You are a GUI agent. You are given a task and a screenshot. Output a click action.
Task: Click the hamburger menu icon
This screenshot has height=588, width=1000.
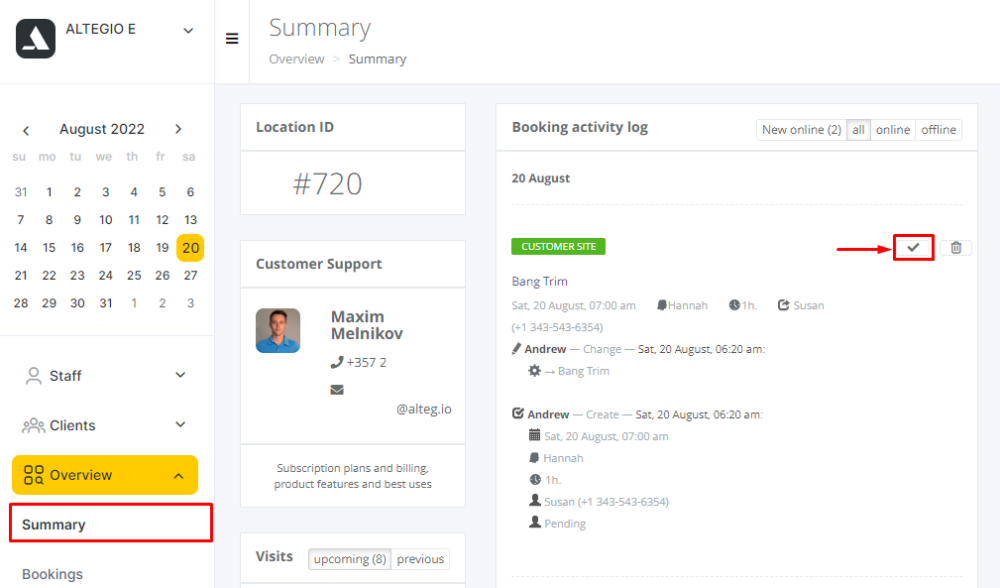click(232, 39)
